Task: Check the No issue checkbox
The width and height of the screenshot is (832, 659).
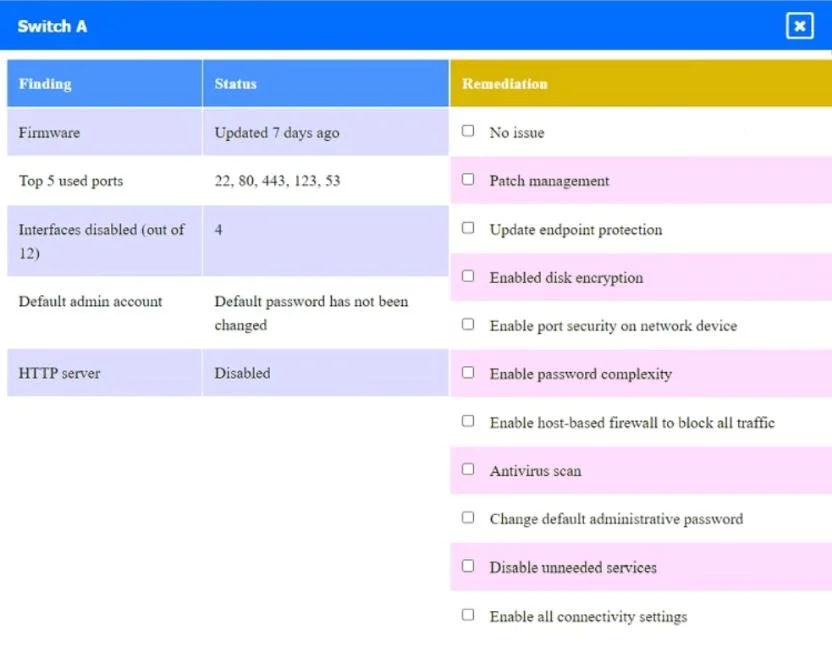Action: tap(467, 131)
